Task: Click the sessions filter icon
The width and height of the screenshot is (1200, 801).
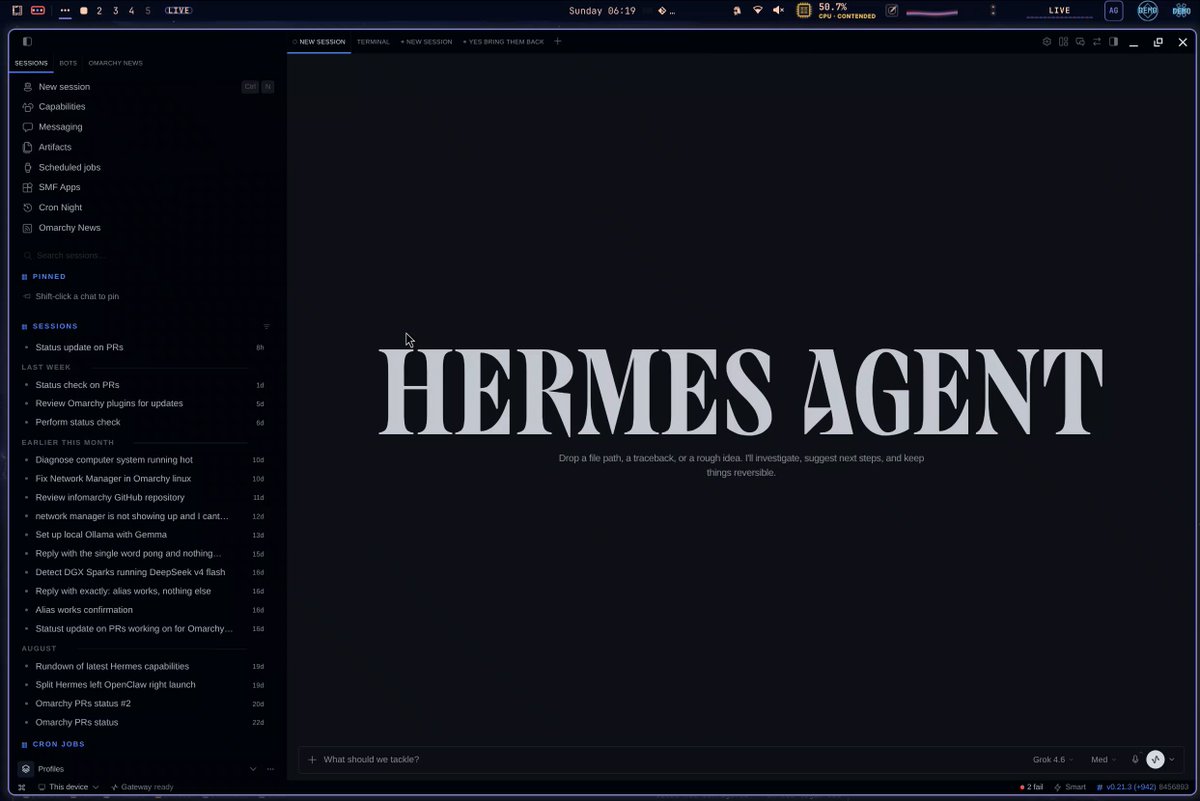Action: click(266, 326)
